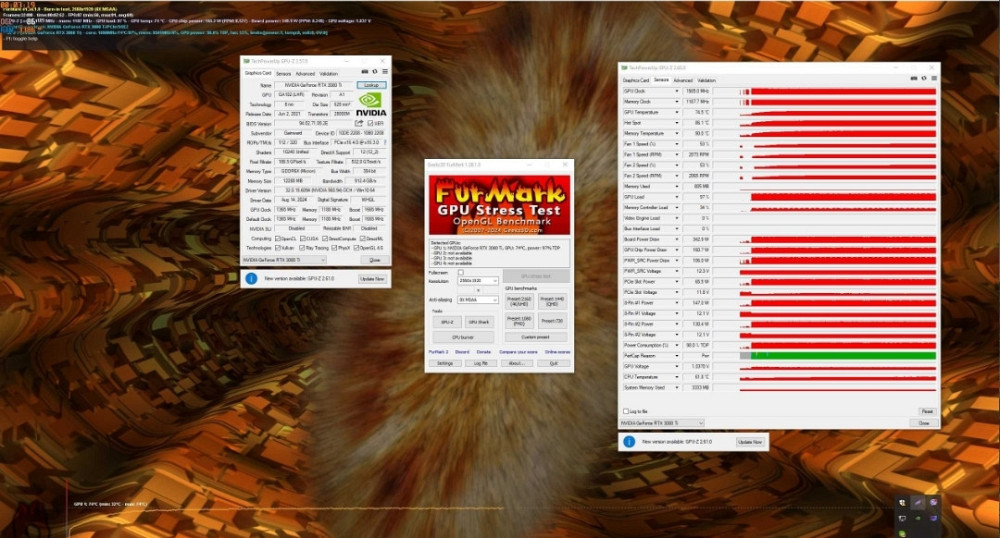1000x538 pixels.
Task: Open the Compare your score link
Action: tap(520, 352)
